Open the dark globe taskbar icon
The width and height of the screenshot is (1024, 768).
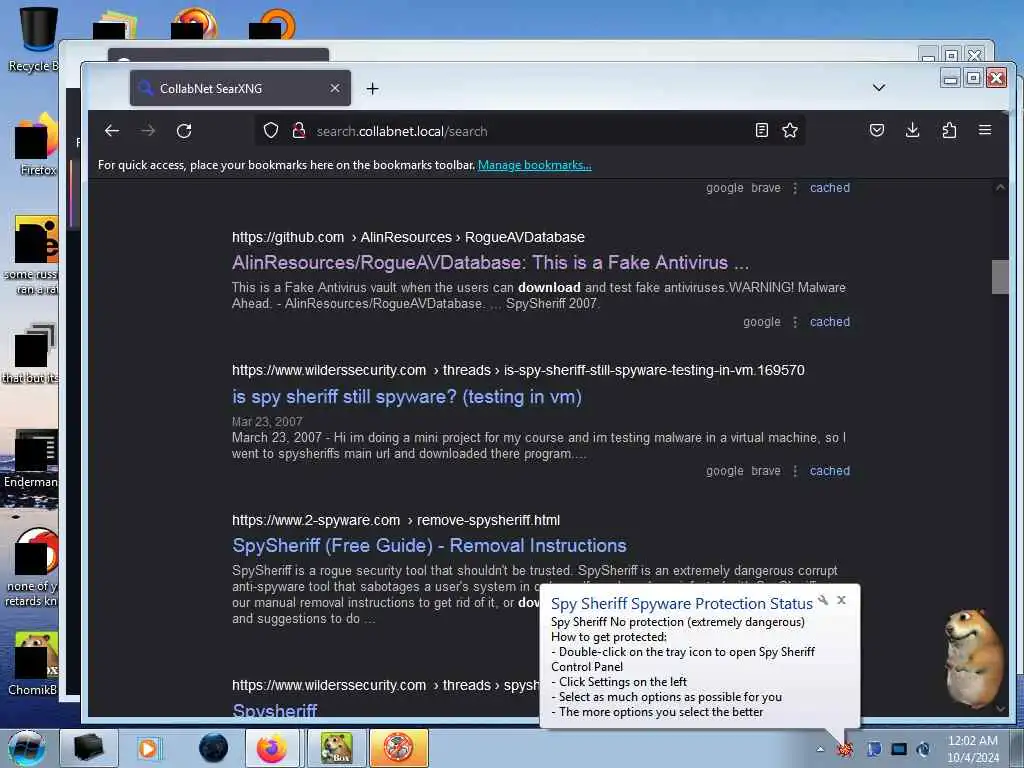pyautogui.click(x=213, y=748)
